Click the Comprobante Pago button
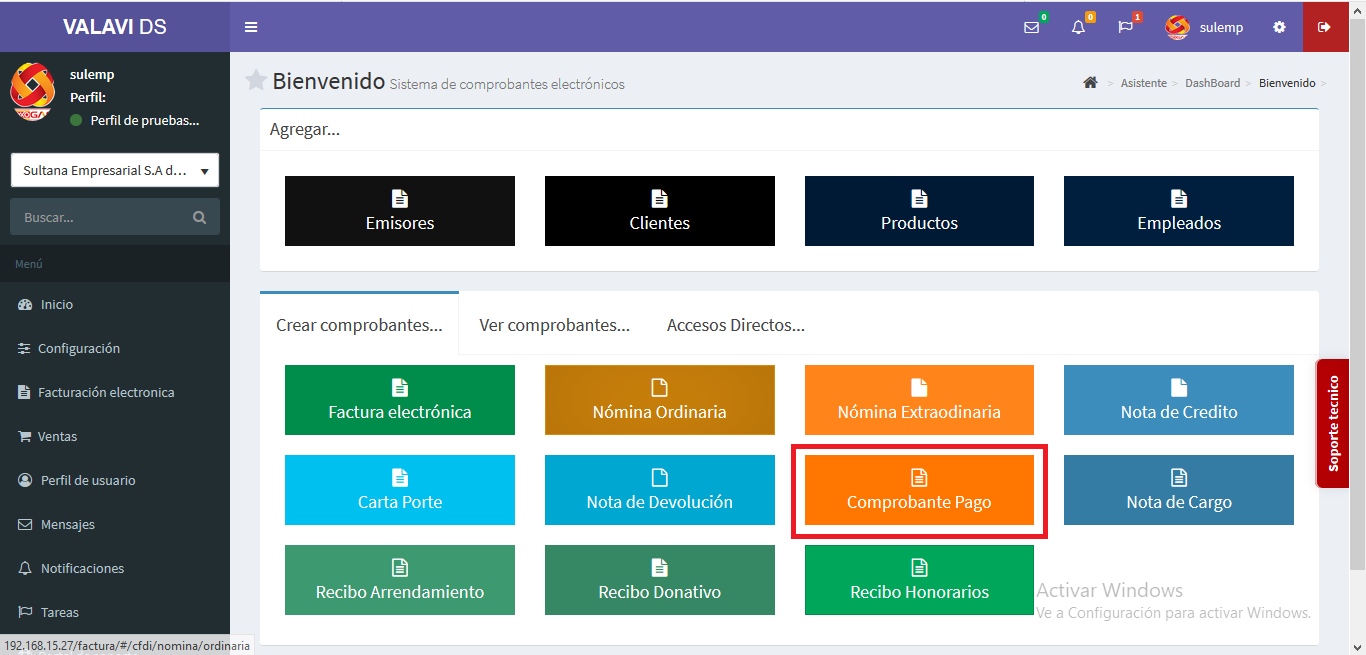The image size is (1366, 655). pyautogui.click(x=919, y=490)
